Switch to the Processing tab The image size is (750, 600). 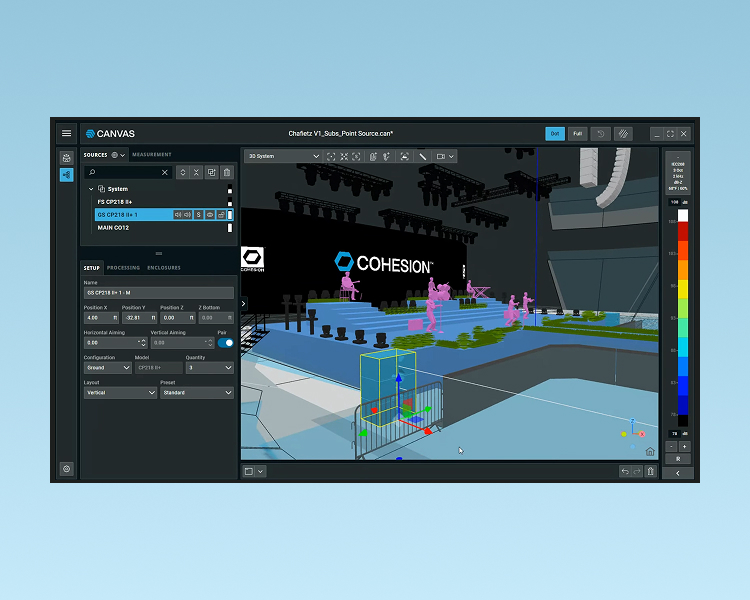point(123,268)
